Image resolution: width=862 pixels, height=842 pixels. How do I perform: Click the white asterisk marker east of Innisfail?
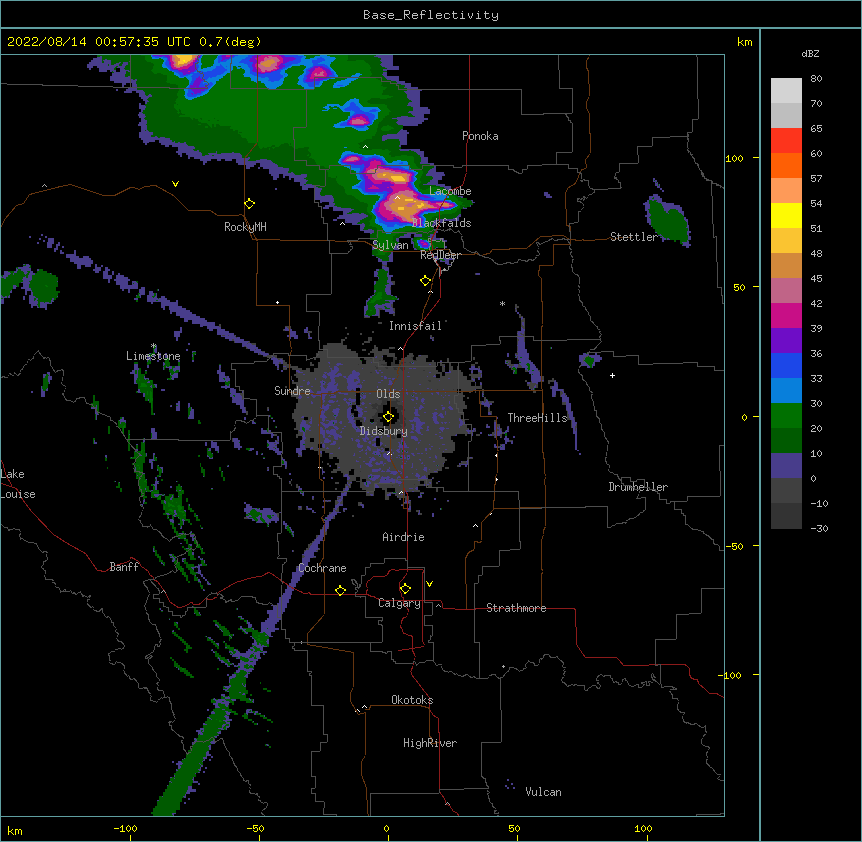coord(502,303)
